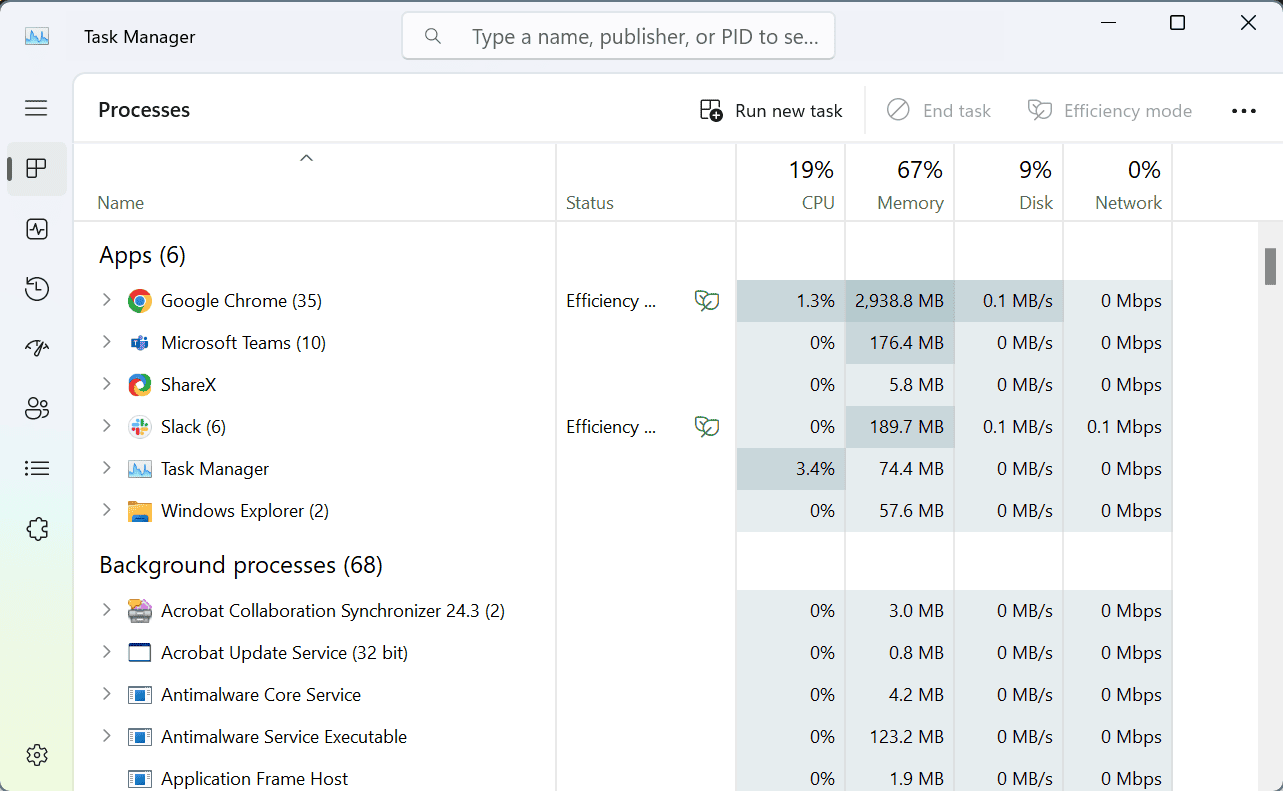Click Chrome's 2,938.8 MB memory cell

[900, 301]
